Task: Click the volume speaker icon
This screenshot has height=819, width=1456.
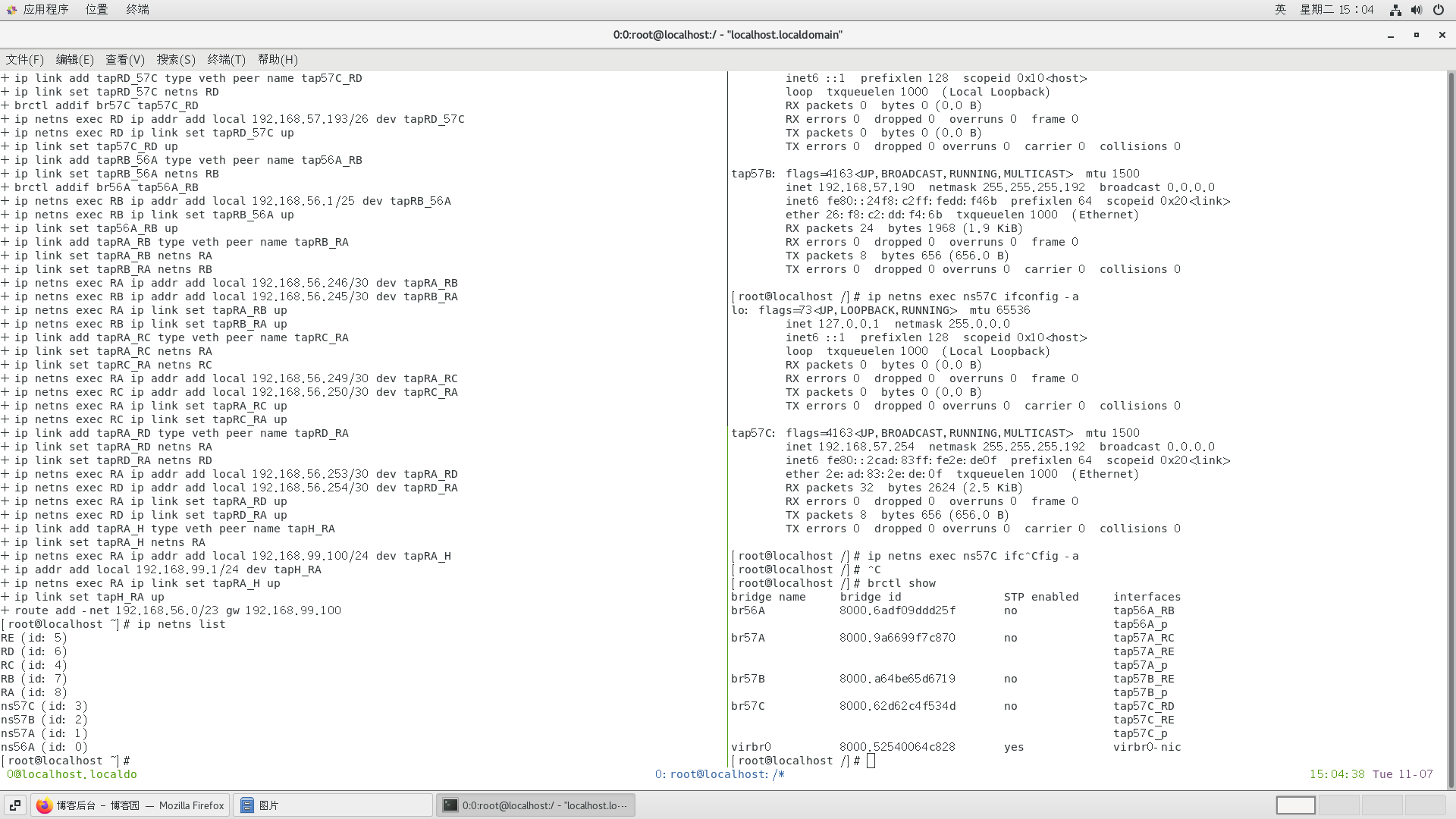Action: pyautogui.click(x=1416, y=10)
